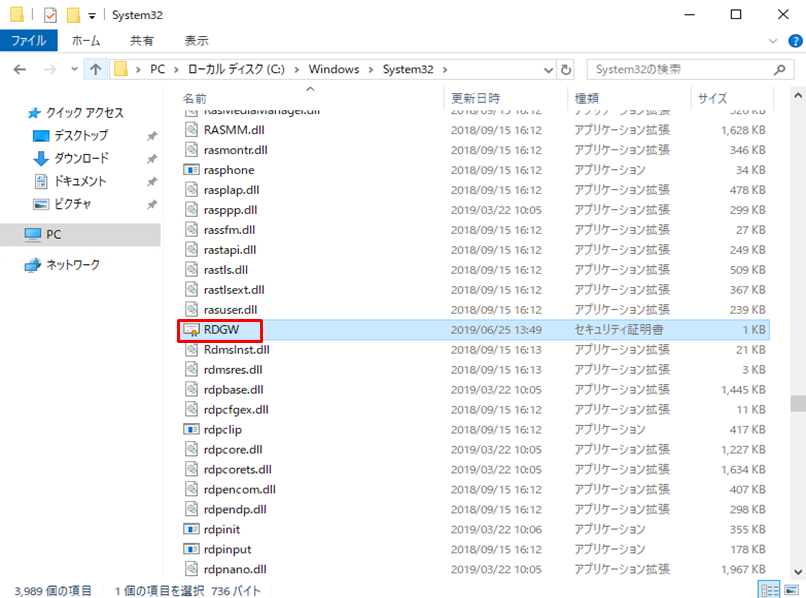Viewport: 806px width, 598px height.
Task: Click the RDGW security certificate file icon
Action: coord(192,330)
